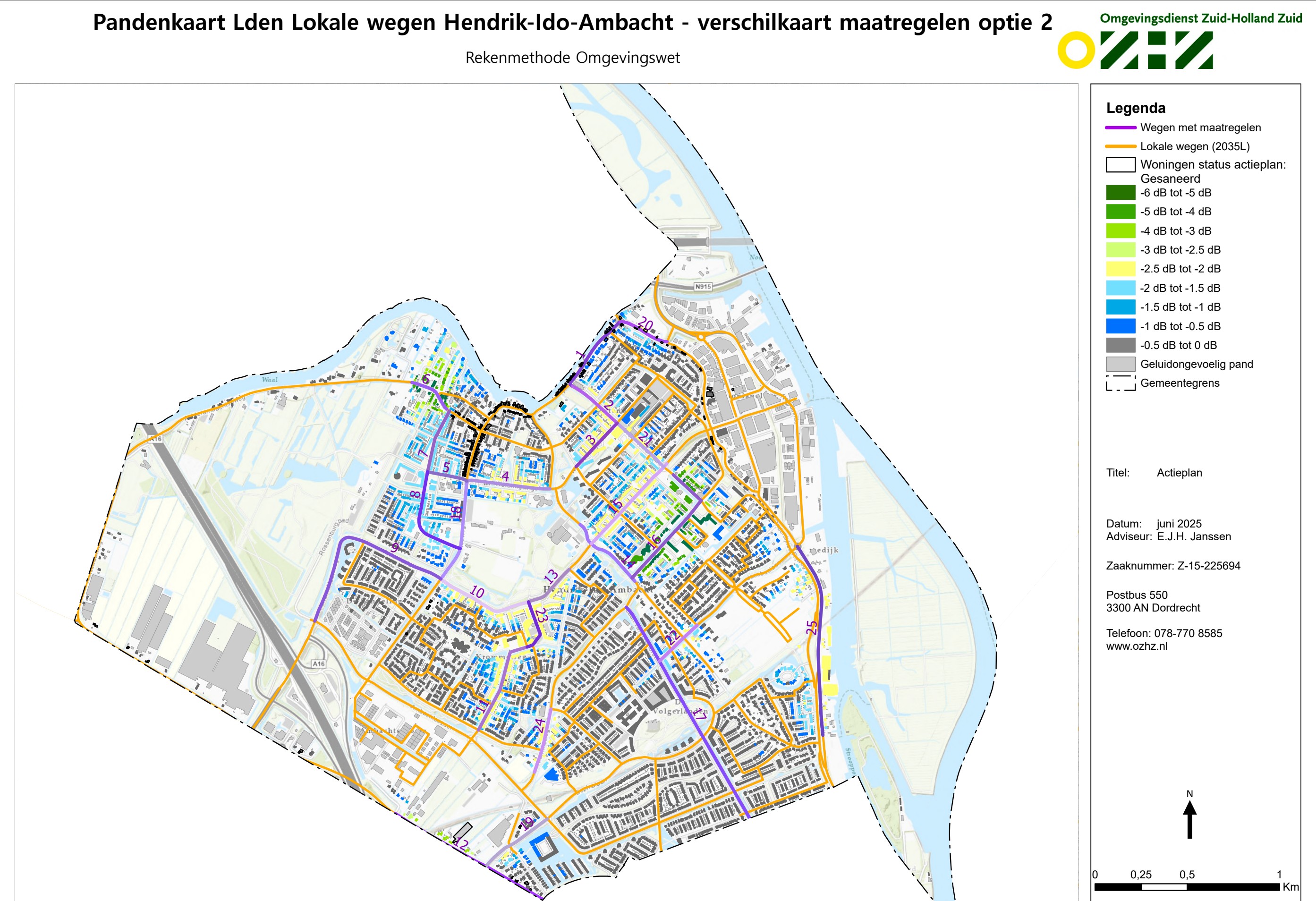
Task: Click the kilometer scale bar
Action: 1187,887
